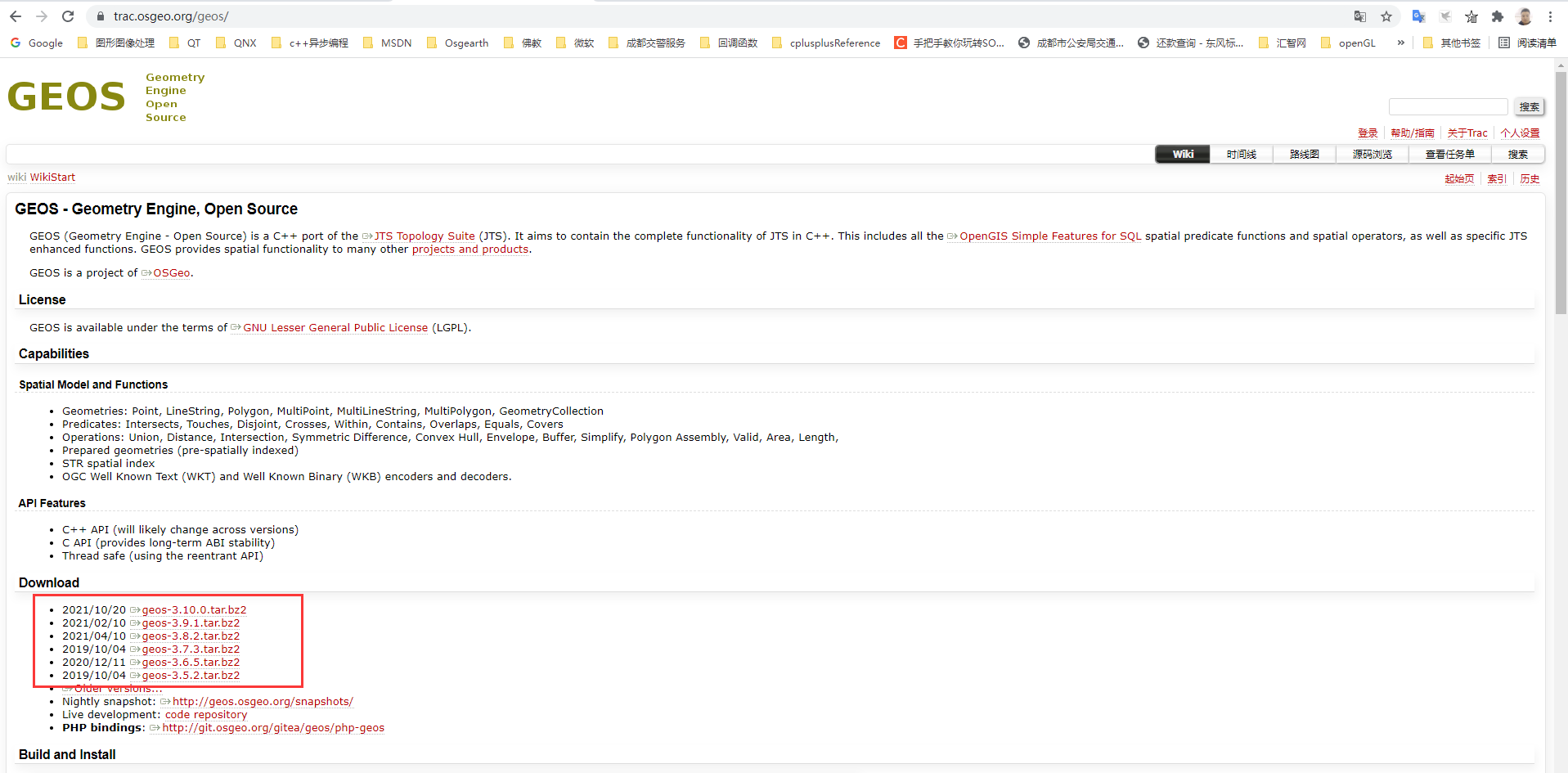Open the MSDN bookmark folder
Screen dimensions: 1568x773
tap(387, 43)
